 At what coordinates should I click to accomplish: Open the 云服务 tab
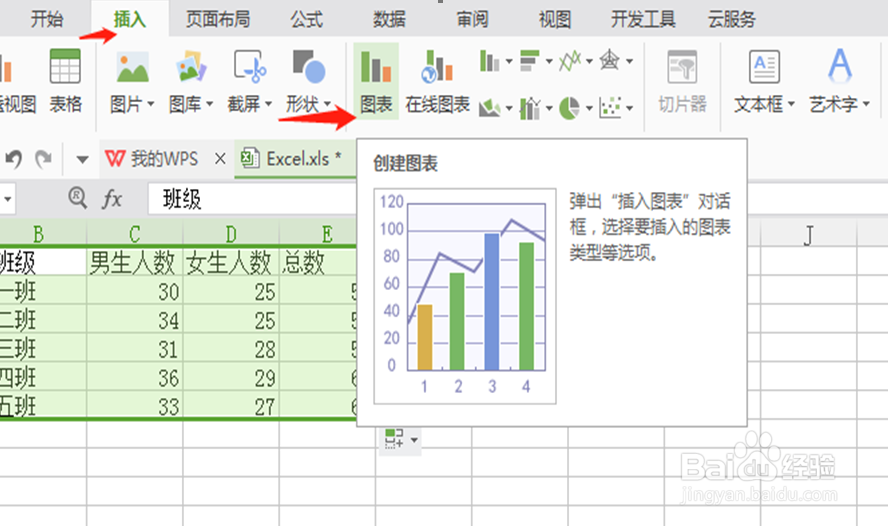tap(732, 19)
